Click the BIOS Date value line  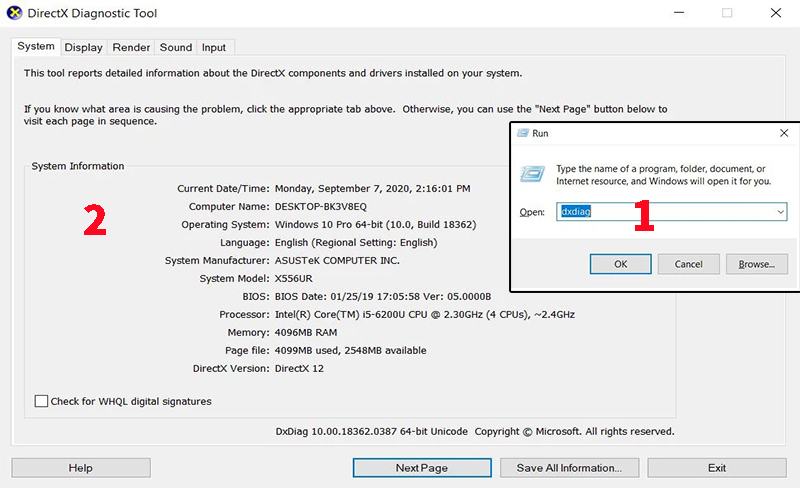(383, 296)
